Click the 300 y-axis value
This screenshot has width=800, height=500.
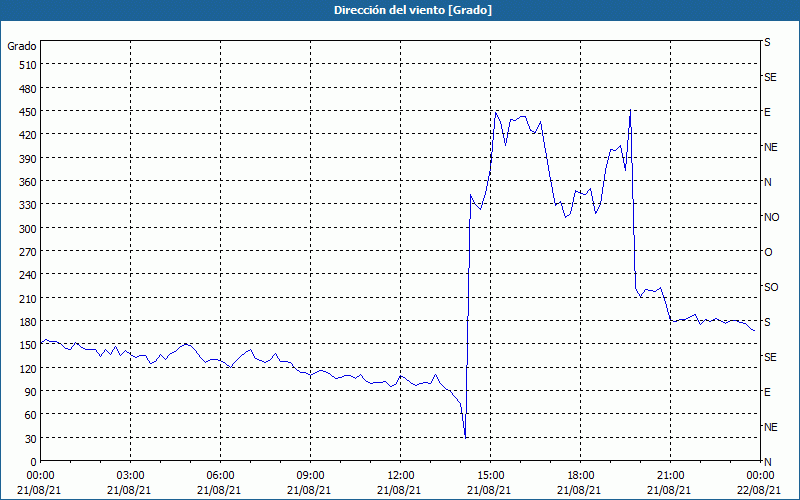(x=28, y=229)
